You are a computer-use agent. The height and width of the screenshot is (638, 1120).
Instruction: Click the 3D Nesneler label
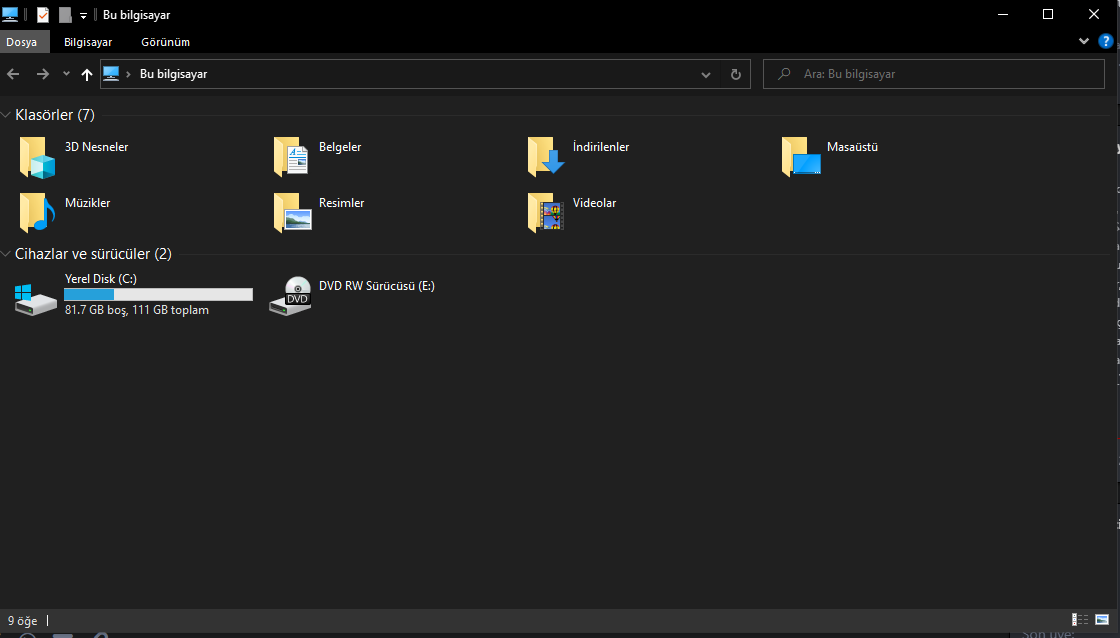(x=96, y=146)
